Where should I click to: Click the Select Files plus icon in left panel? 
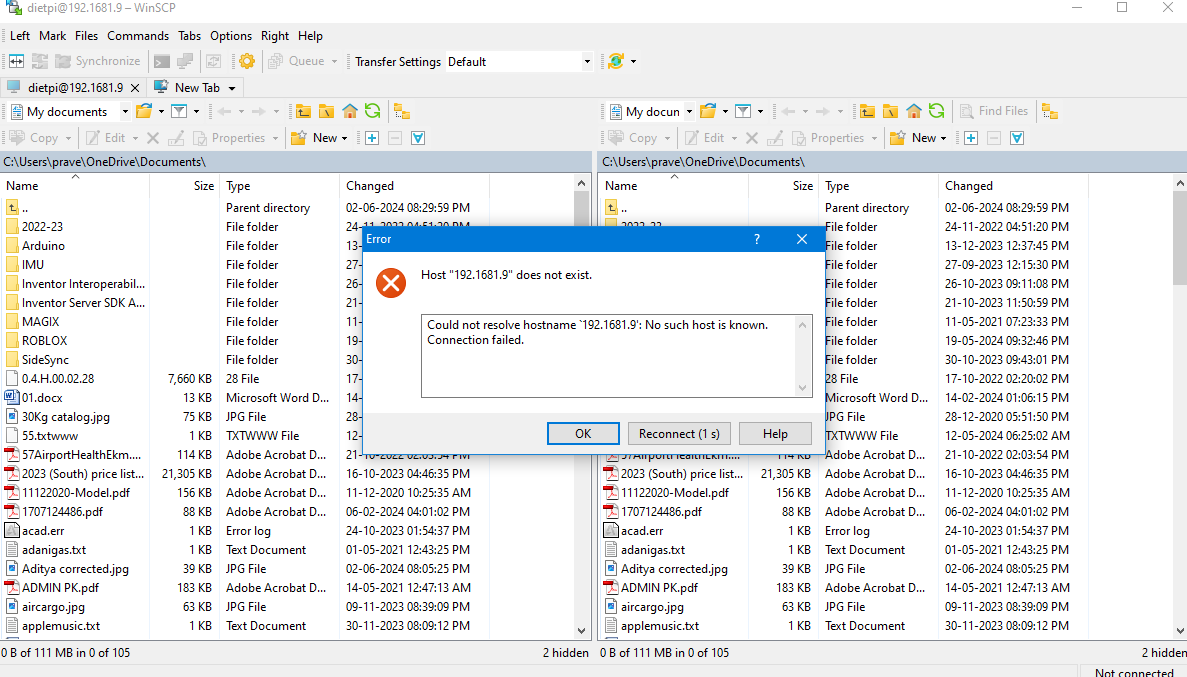tap(372, 138)
